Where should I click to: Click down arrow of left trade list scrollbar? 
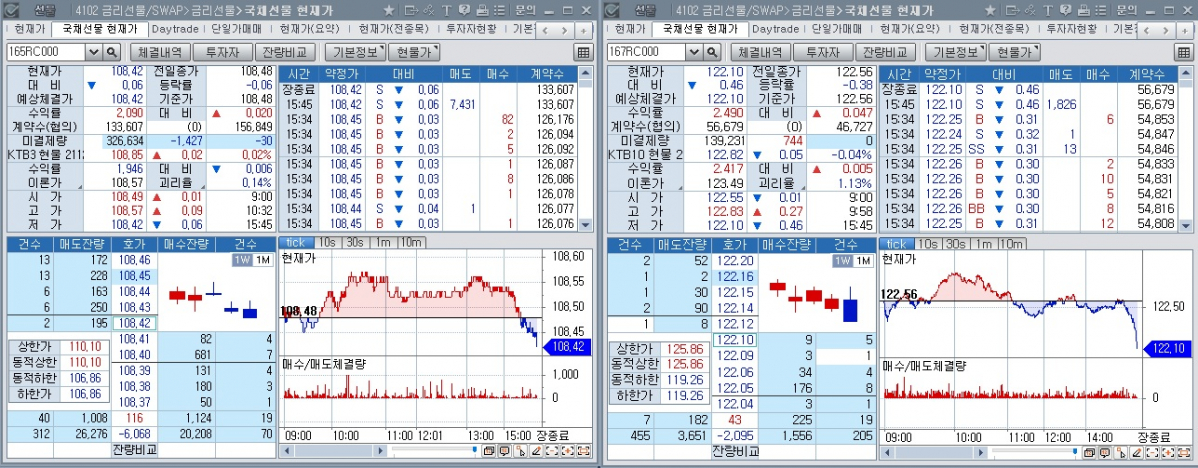click(x=585, y=224)
